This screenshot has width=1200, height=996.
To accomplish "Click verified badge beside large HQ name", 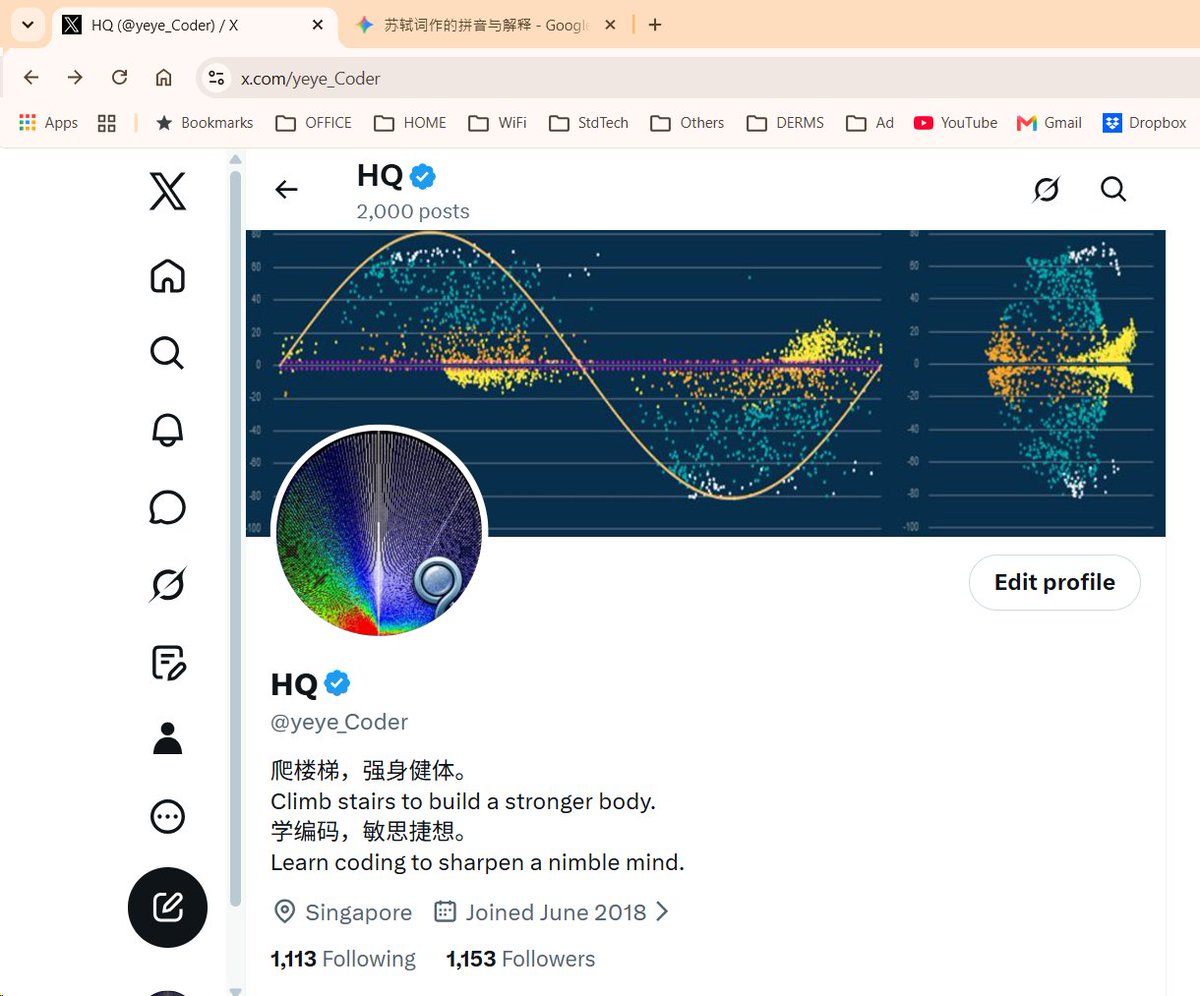I will click(337, 684).
